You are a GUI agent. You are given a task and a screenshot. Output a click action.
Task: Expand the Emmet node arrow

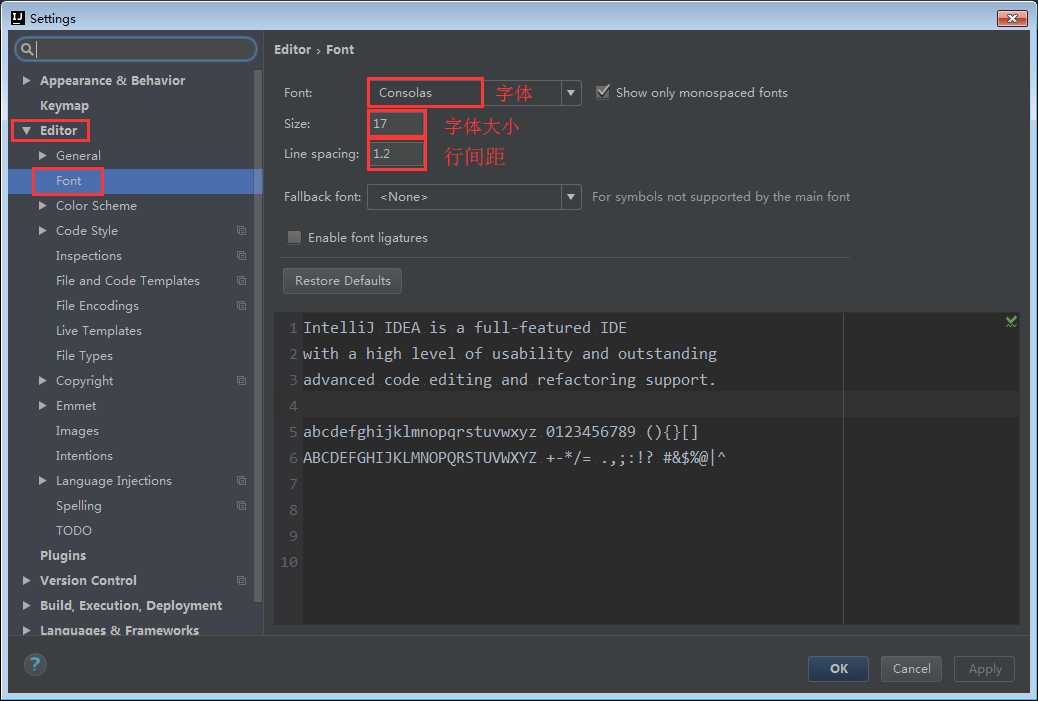(x=42, y=406)
